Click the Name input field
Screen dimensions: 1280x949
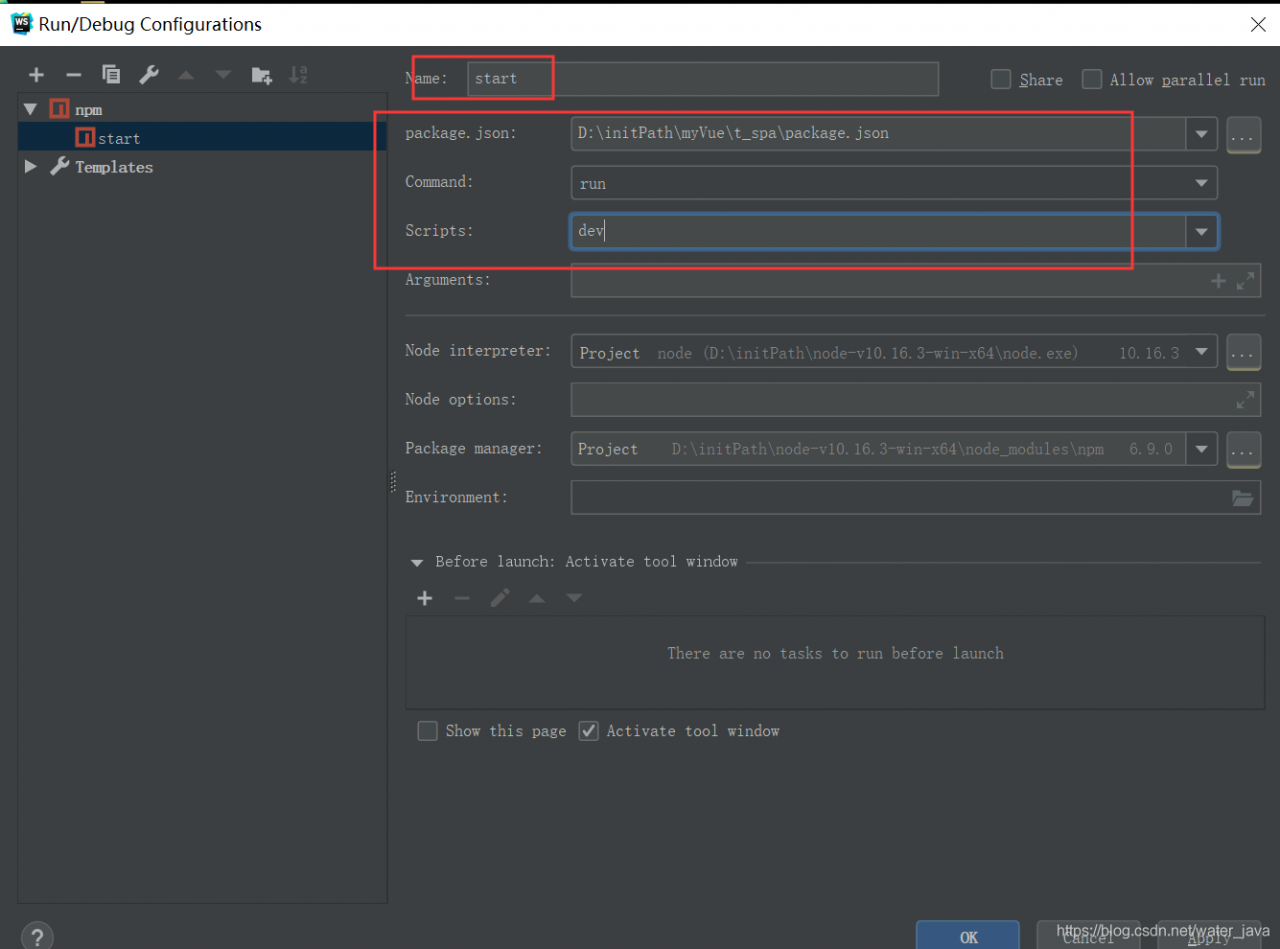tap(703, 79)
